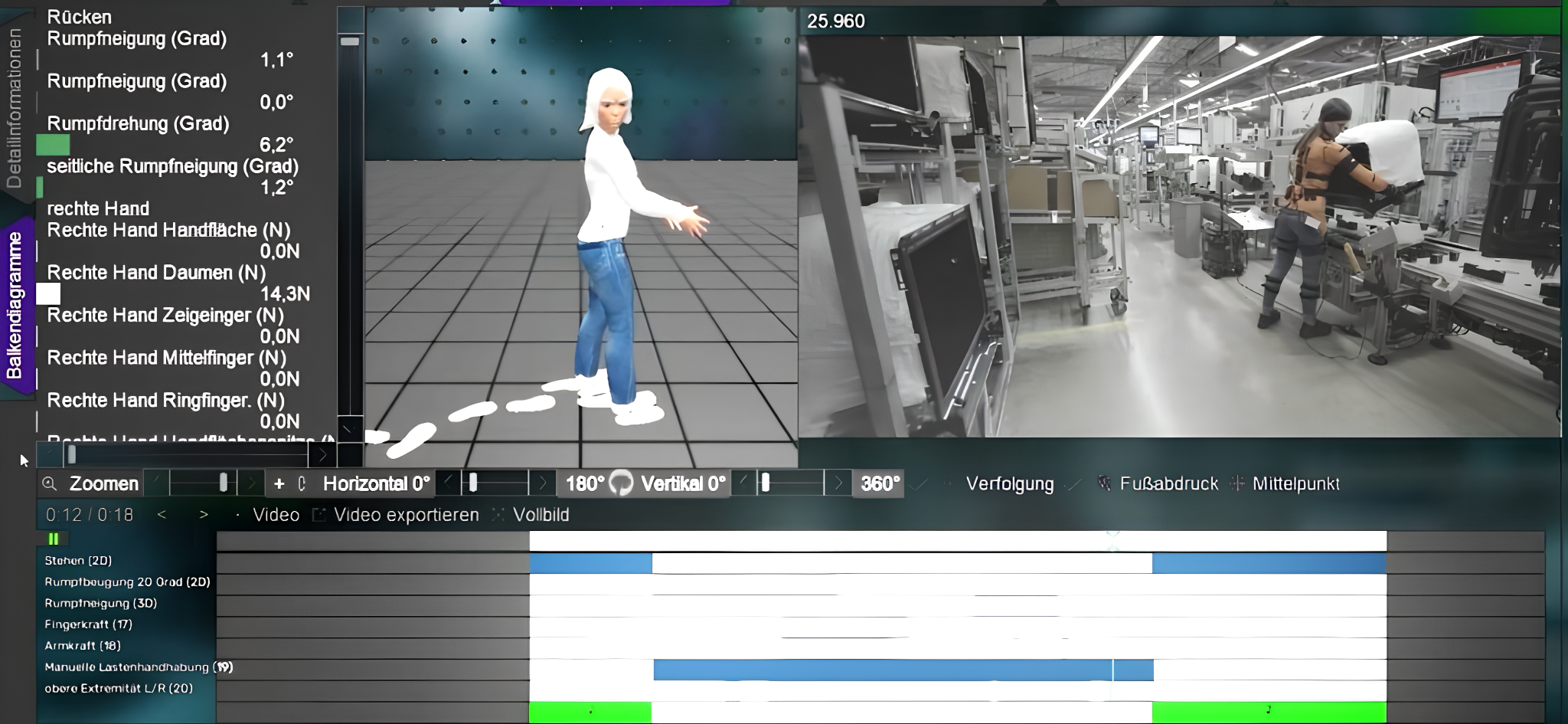Click the Fußabdruck footprint icon
Screen dimensions: 1568x724
point(1104,483)
